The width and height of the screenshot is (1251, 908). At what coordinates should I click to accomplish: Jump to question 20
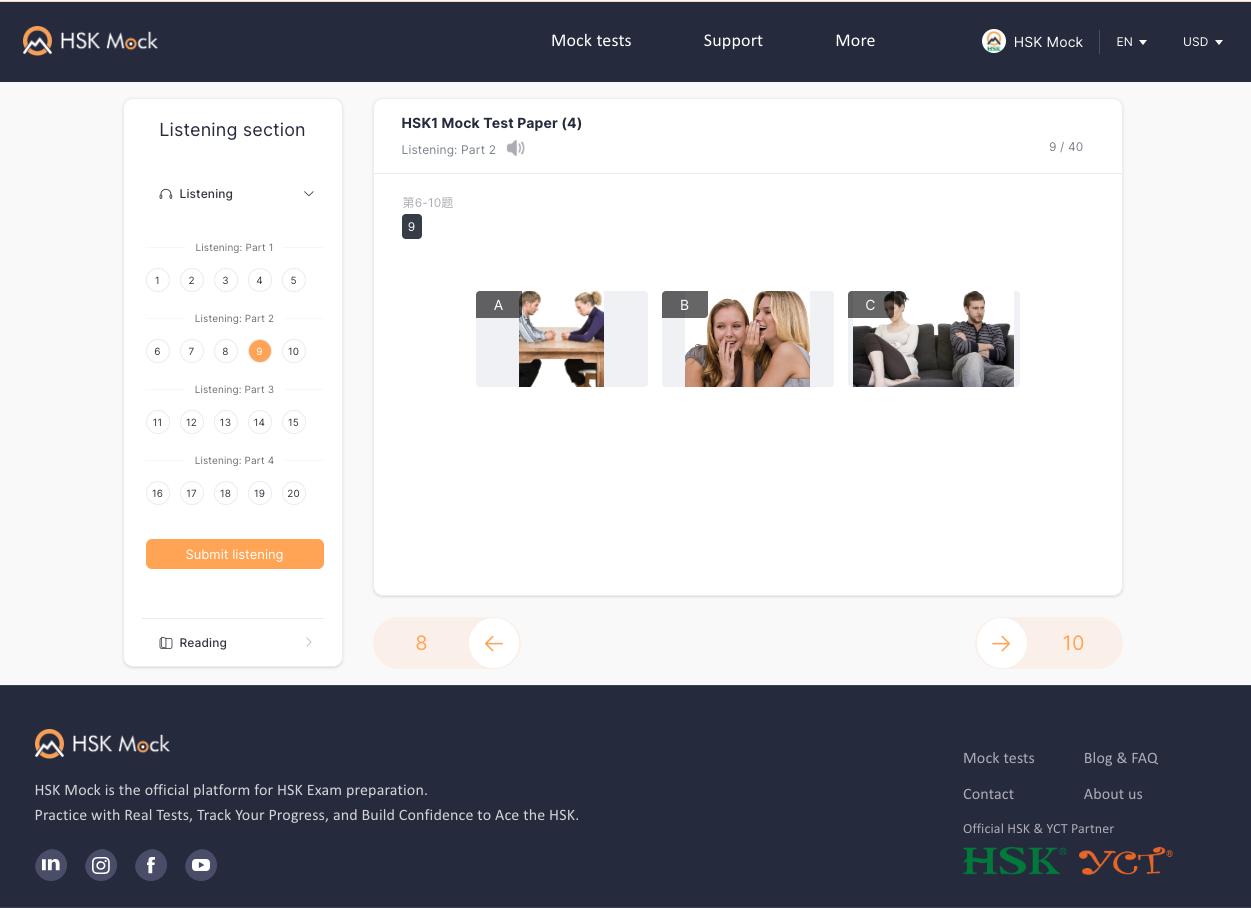tap(293, 493)
